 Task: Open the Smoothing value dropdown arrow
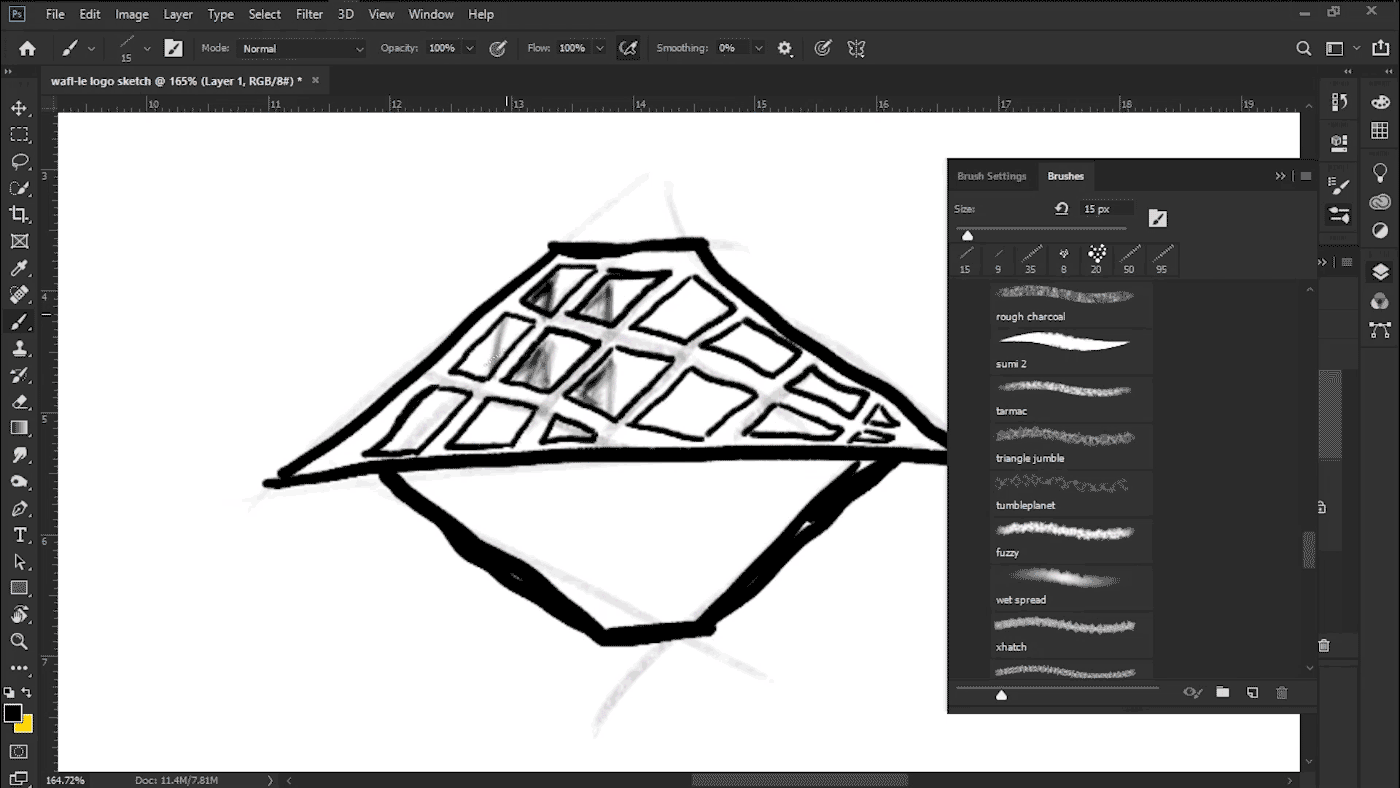tap(758, 48)
